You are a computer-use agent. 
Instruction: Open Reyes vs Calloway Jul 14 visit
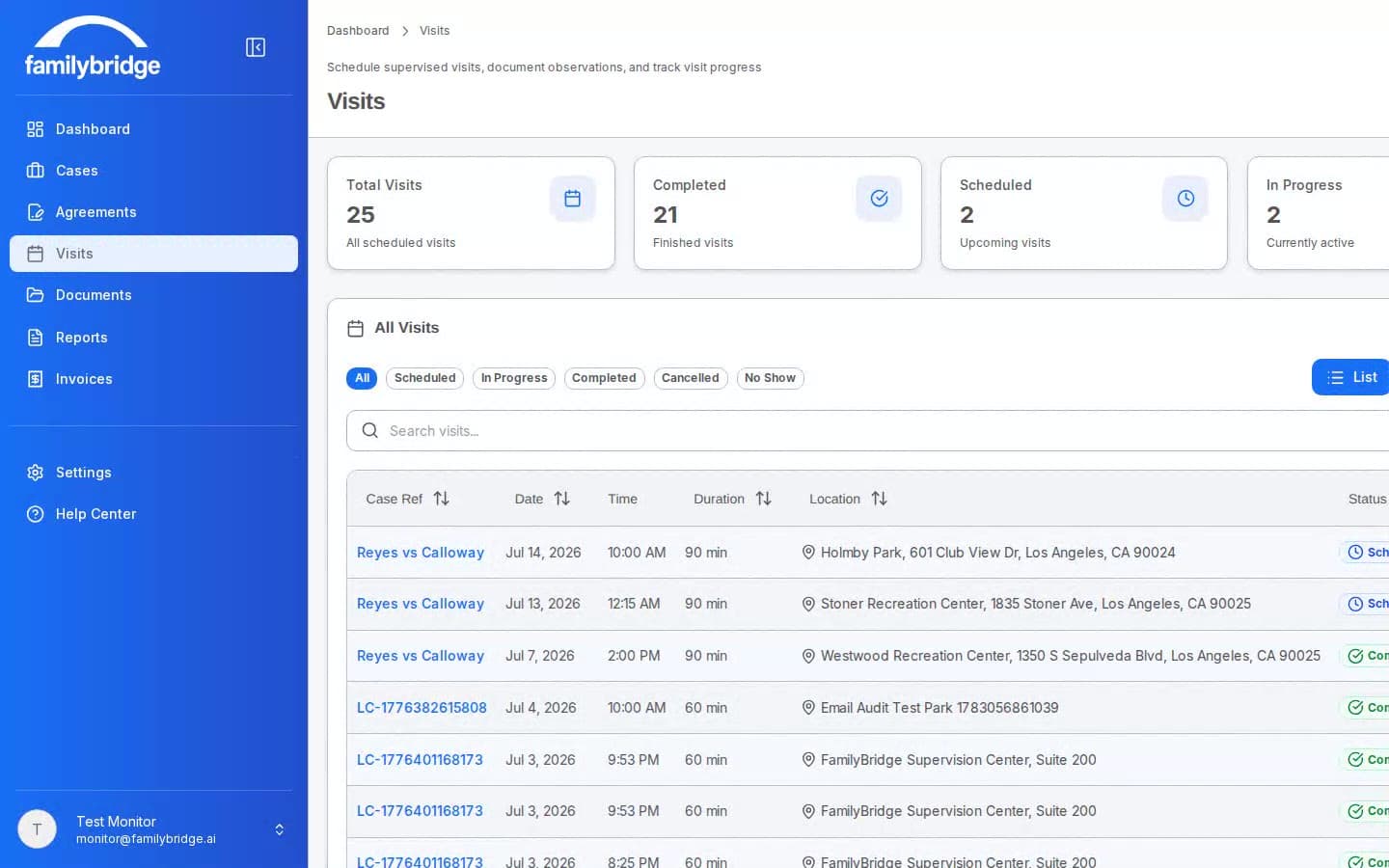click(421, 553)
